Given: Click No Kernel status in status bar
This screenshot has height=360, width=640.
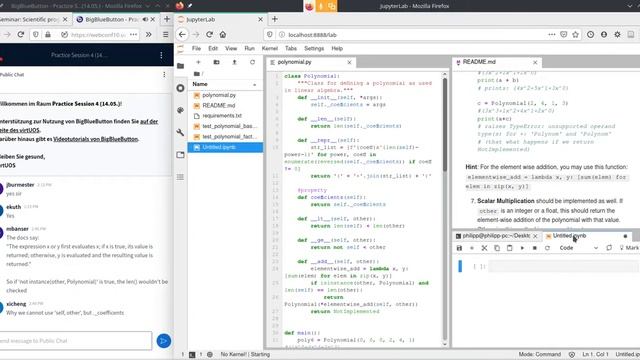Looking at the screenshot, I should pyautogui.click(x=245, y=354).
